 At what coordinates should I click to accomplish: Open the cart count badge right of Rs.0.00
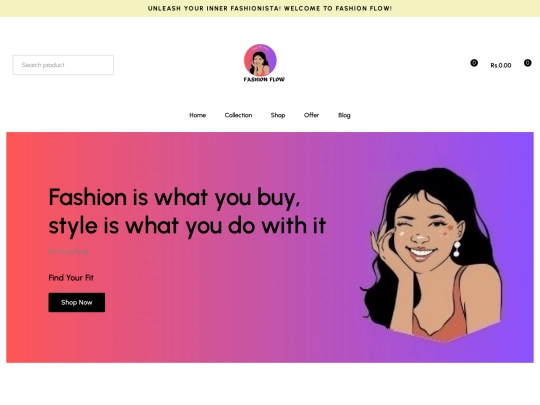[x=527, y=63]
